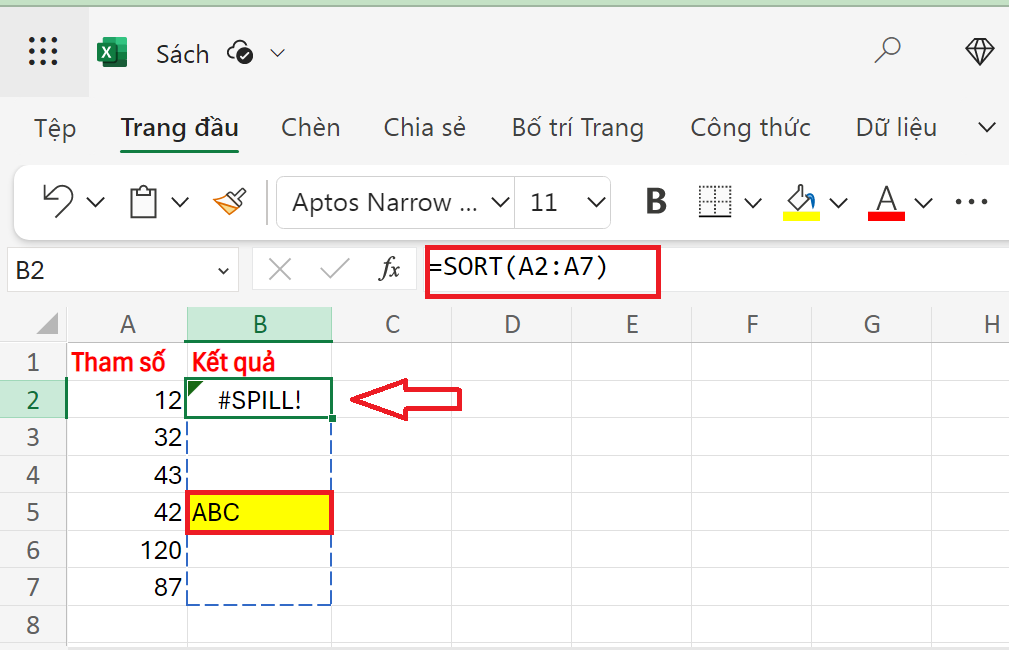Expand font color options dropdown
This screenshot has width=1009, height=650.
[x=923, y=203]
